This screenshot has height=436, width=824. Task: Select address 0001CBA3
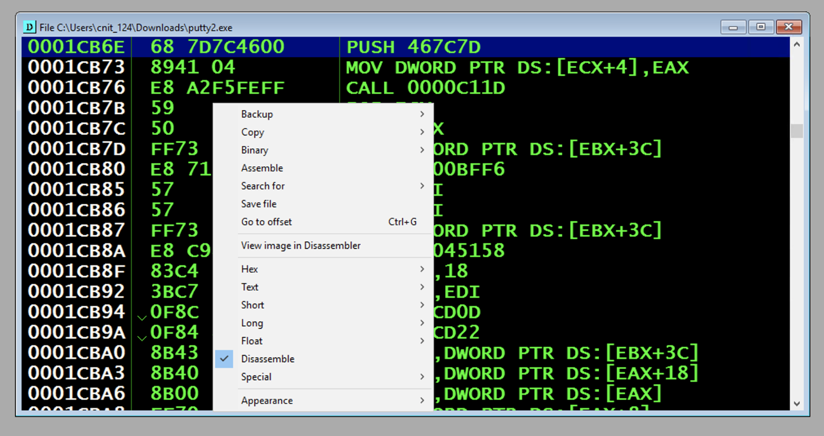[x=77, y=373]
